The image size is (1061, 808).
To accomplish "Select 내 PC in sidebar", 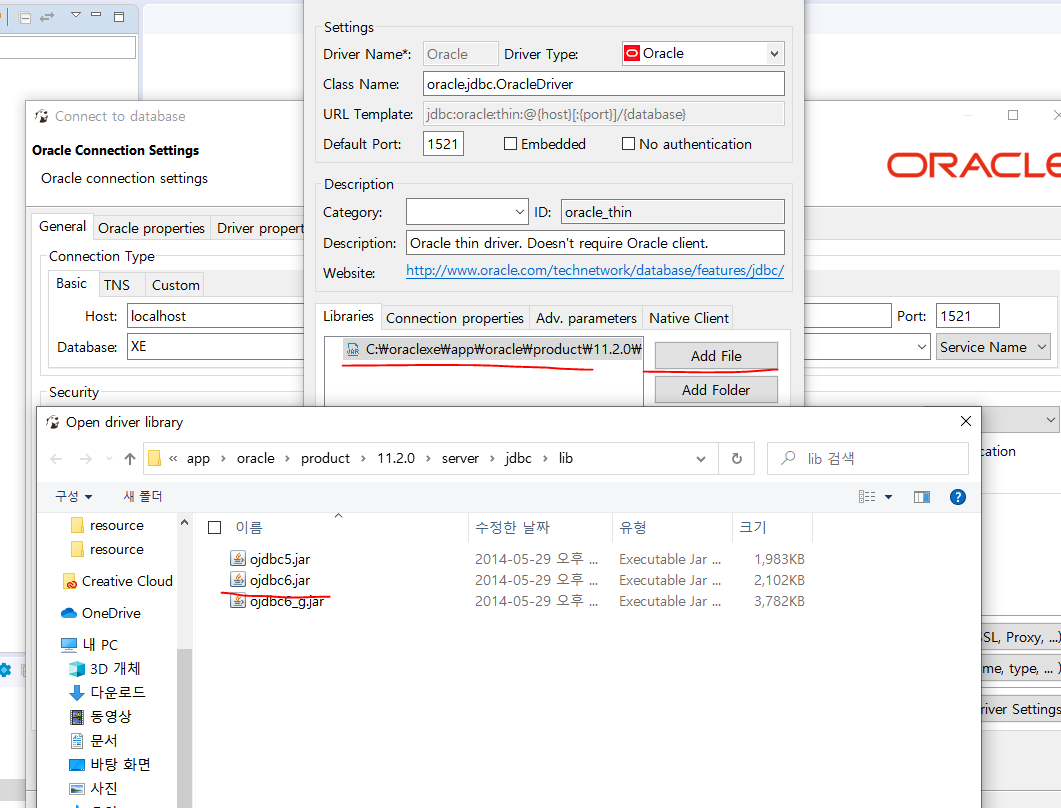I will click(89, 644).
